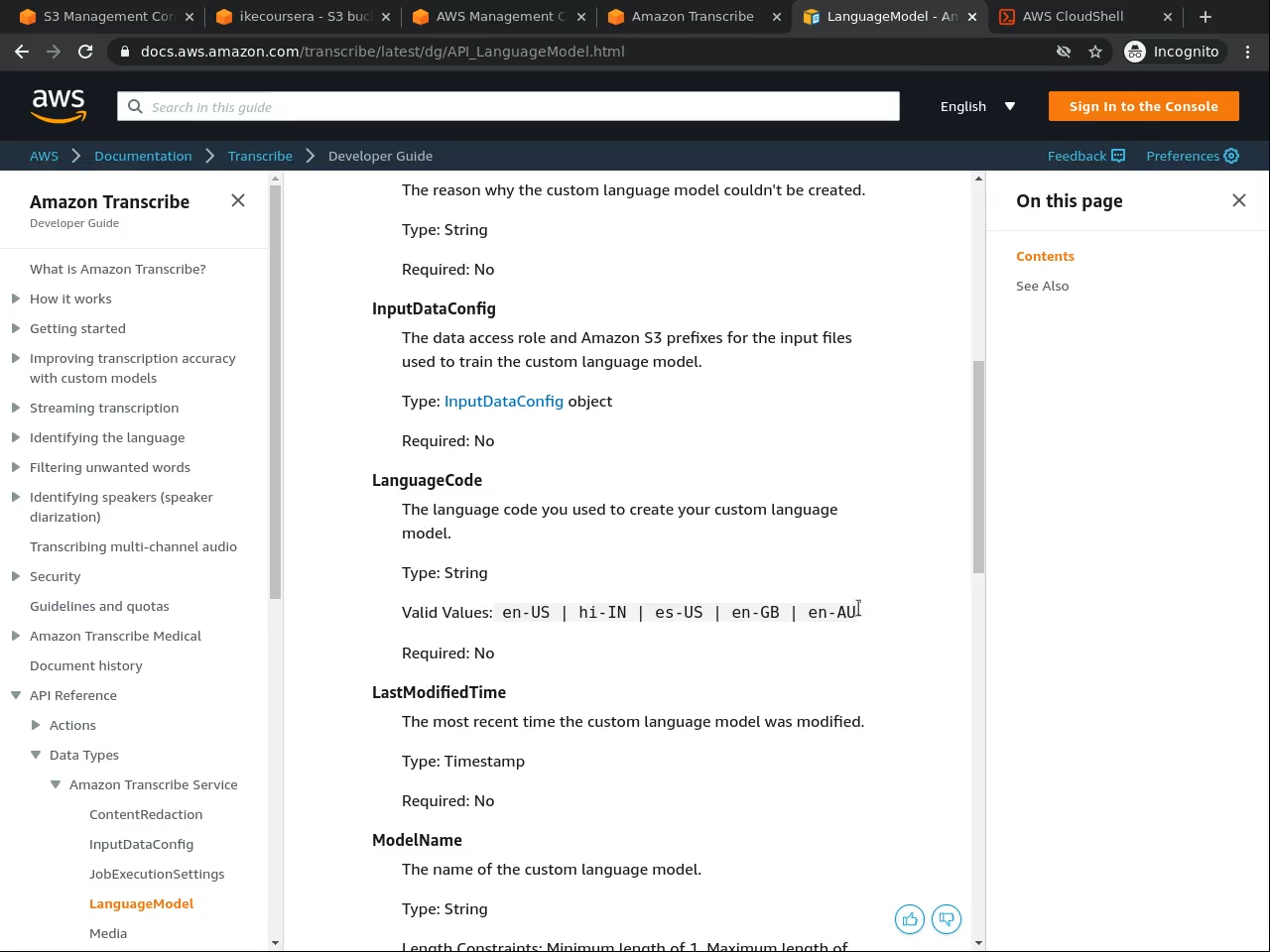Viewport: 1270px width, 952px height.
Task: Open Guidelines and quotas page
Action: (x=99, y=606)
